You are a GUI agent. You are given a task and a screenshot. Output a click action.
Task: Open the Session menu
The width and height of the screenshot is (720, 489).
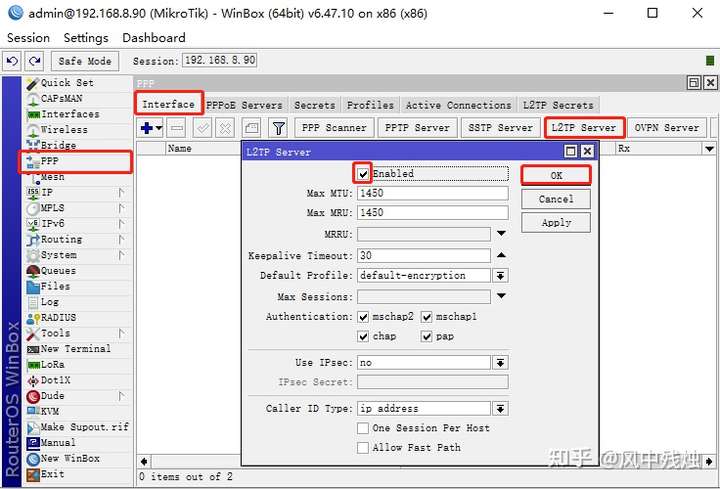click(x=28, y=38)
